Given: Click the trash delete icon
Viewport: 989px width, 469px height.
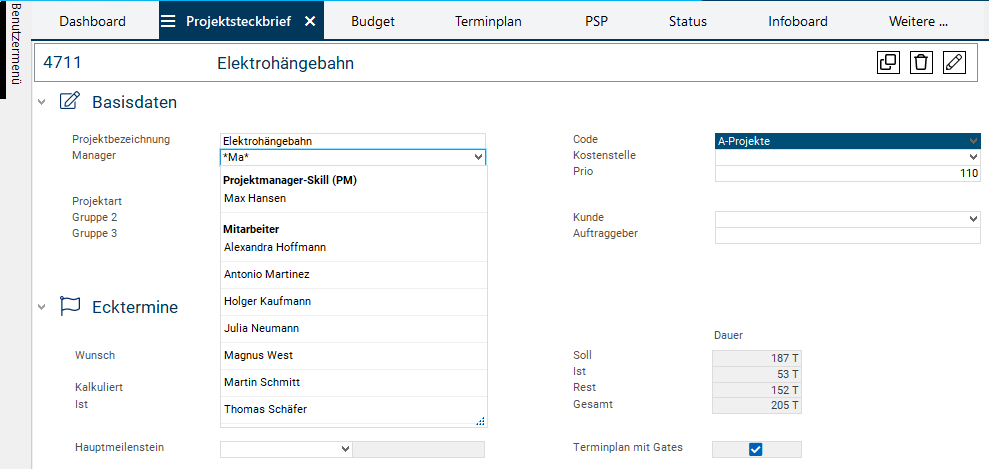Looking at the screenshot, I should pos(921,63).
